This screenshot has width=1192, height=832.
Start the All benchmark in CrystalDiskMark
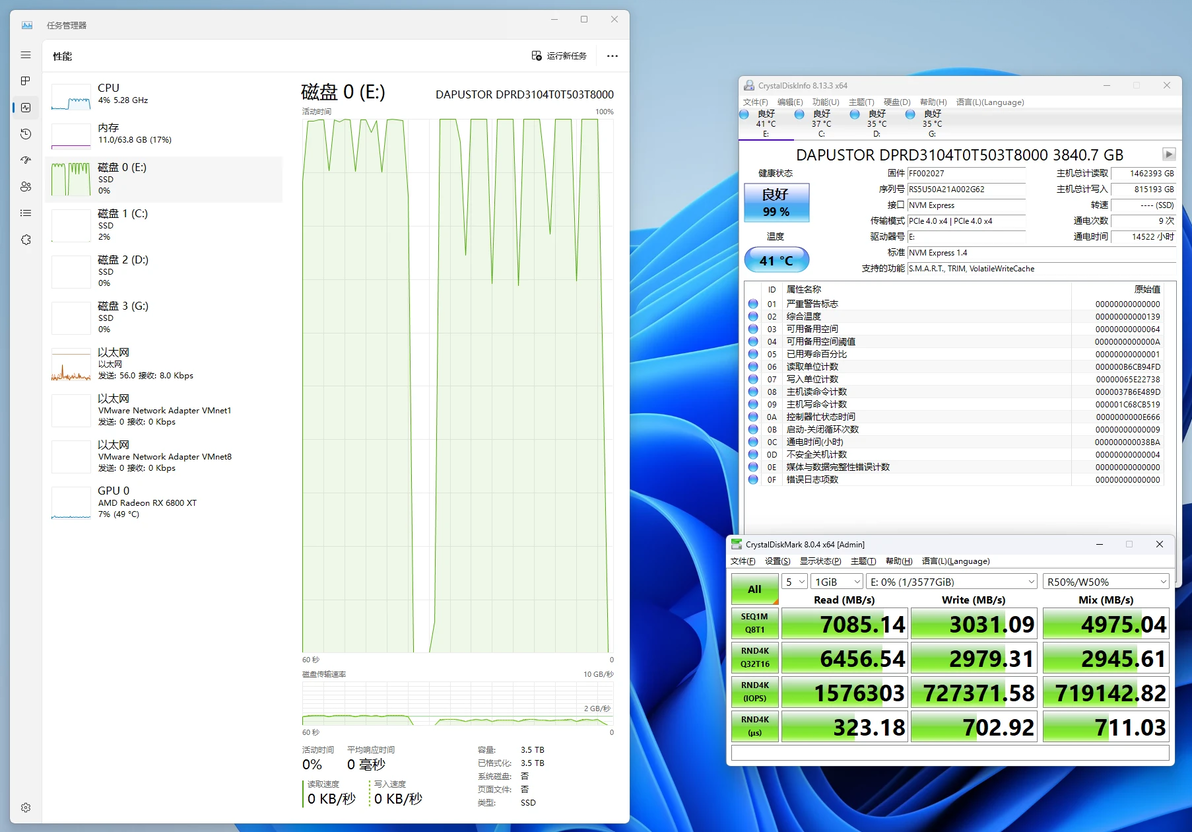coord(754,589)
